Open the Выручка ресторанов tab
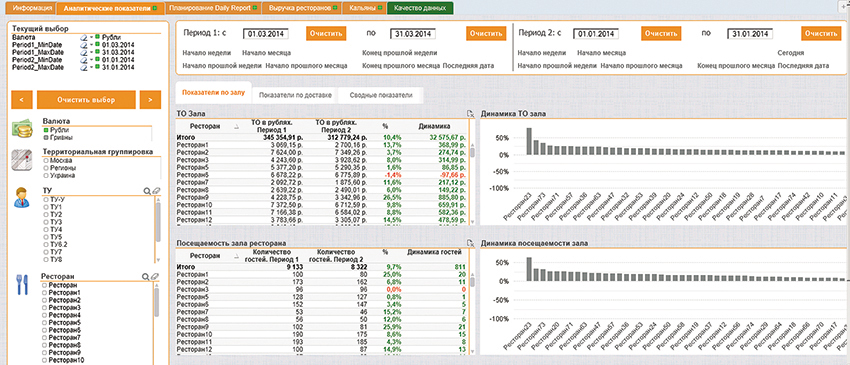The height and width of the screenshot is (365, 850). 301,9
